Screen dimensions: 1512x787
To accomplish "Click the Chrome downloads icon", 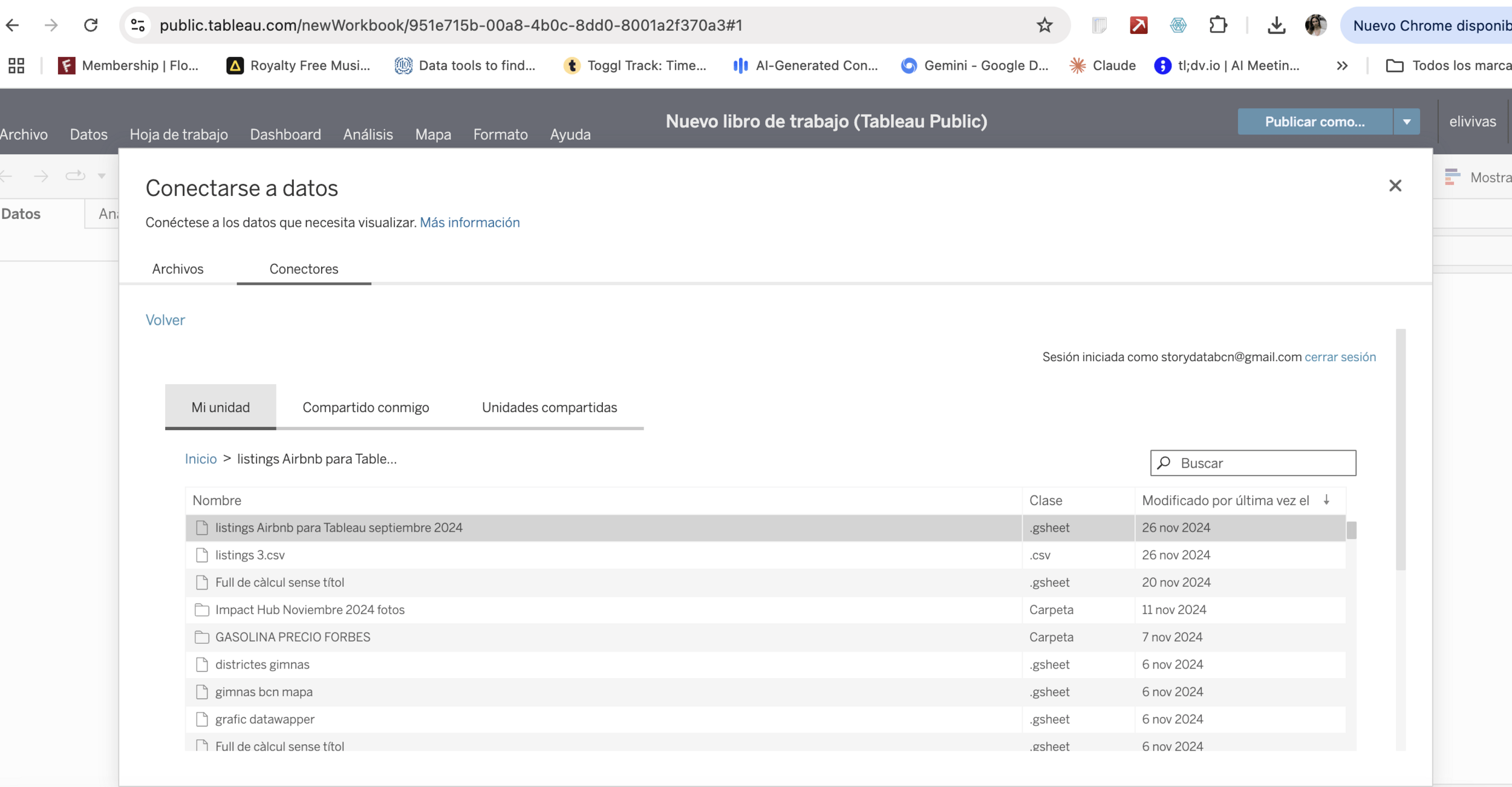I will point(1276,25).
